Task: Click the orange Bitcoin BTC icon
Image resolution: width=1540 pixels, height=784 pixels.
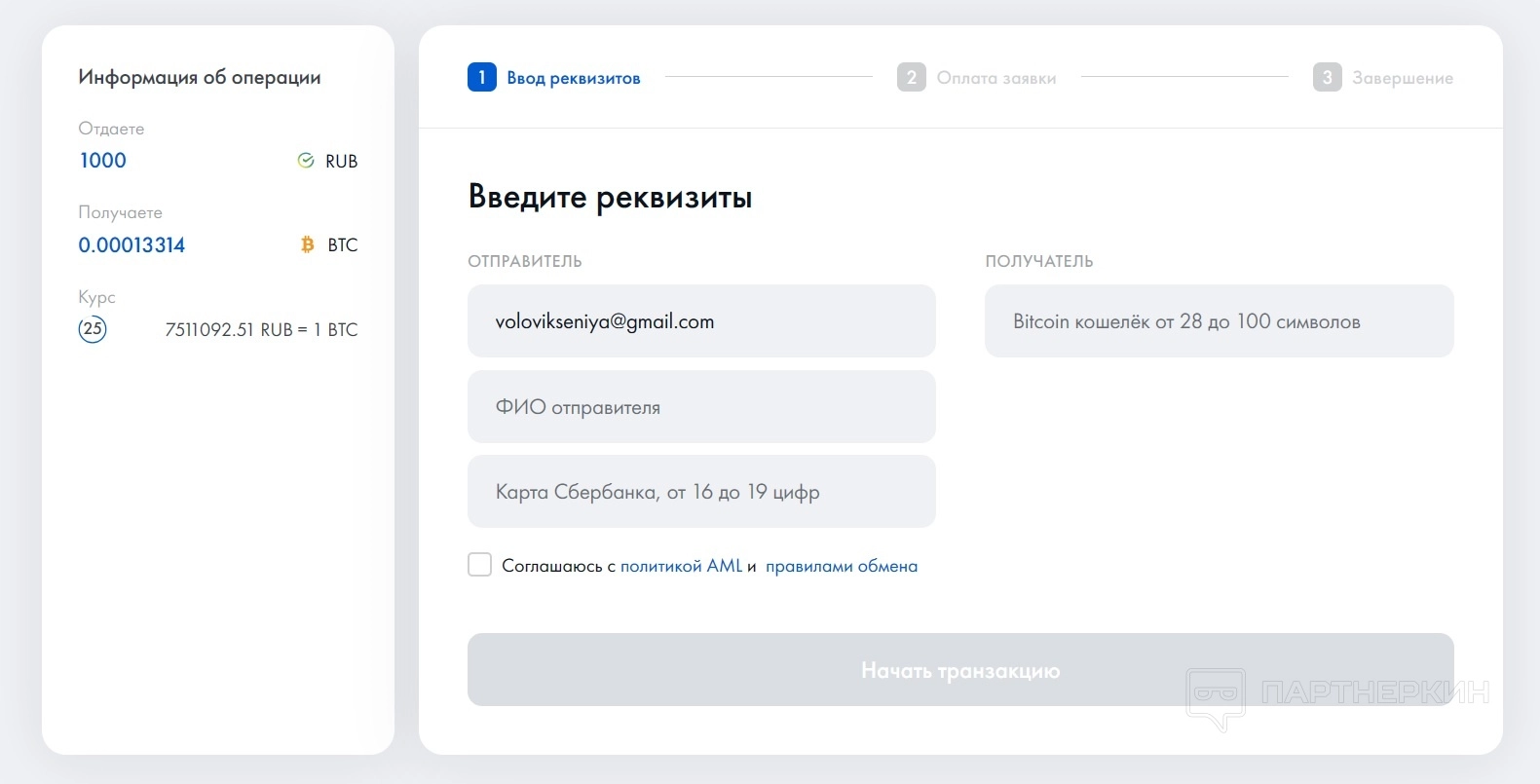Action: coord(308,244)
